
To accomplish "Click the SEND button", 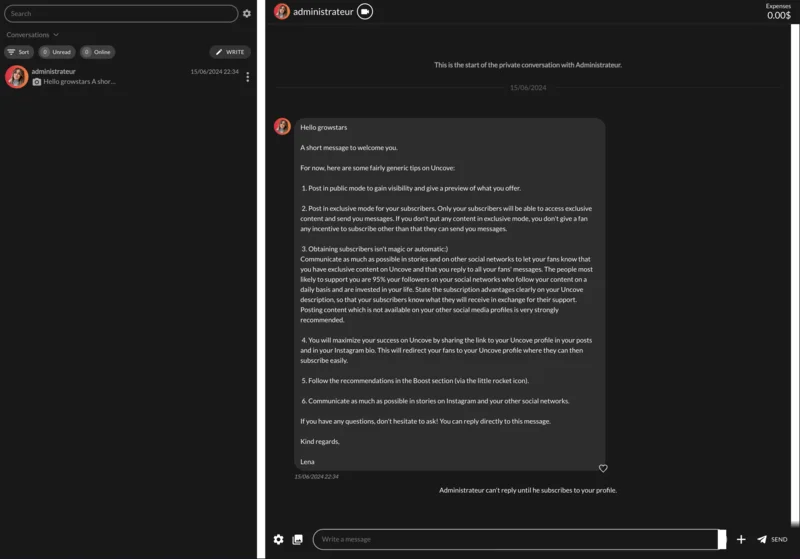I will (x=772, y=539).
